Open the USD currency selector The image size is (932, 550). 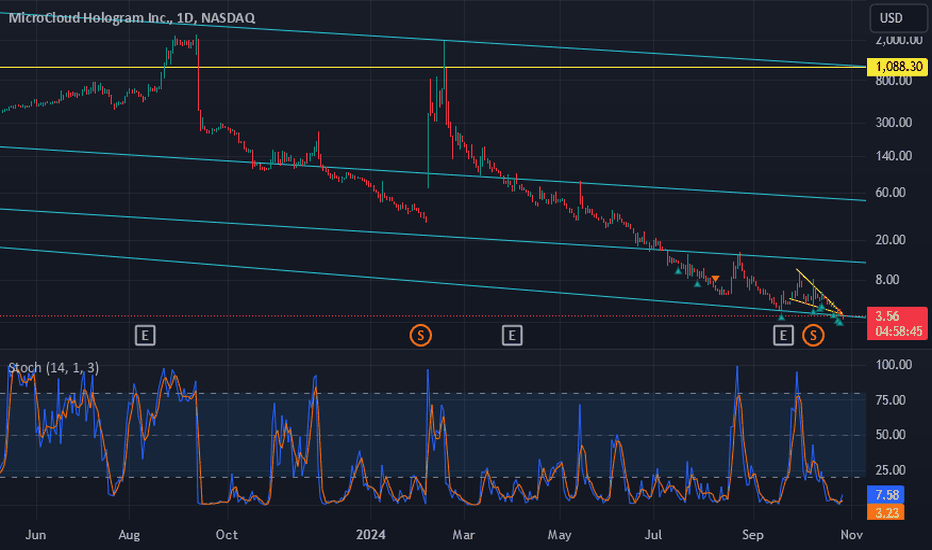click(898, 18)
